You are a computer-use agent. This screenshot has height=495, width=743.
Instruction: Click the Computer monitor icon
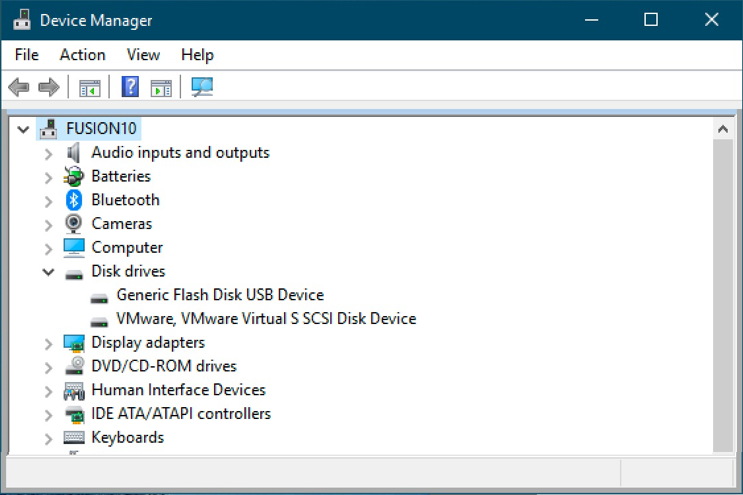[x=74, y=248]
